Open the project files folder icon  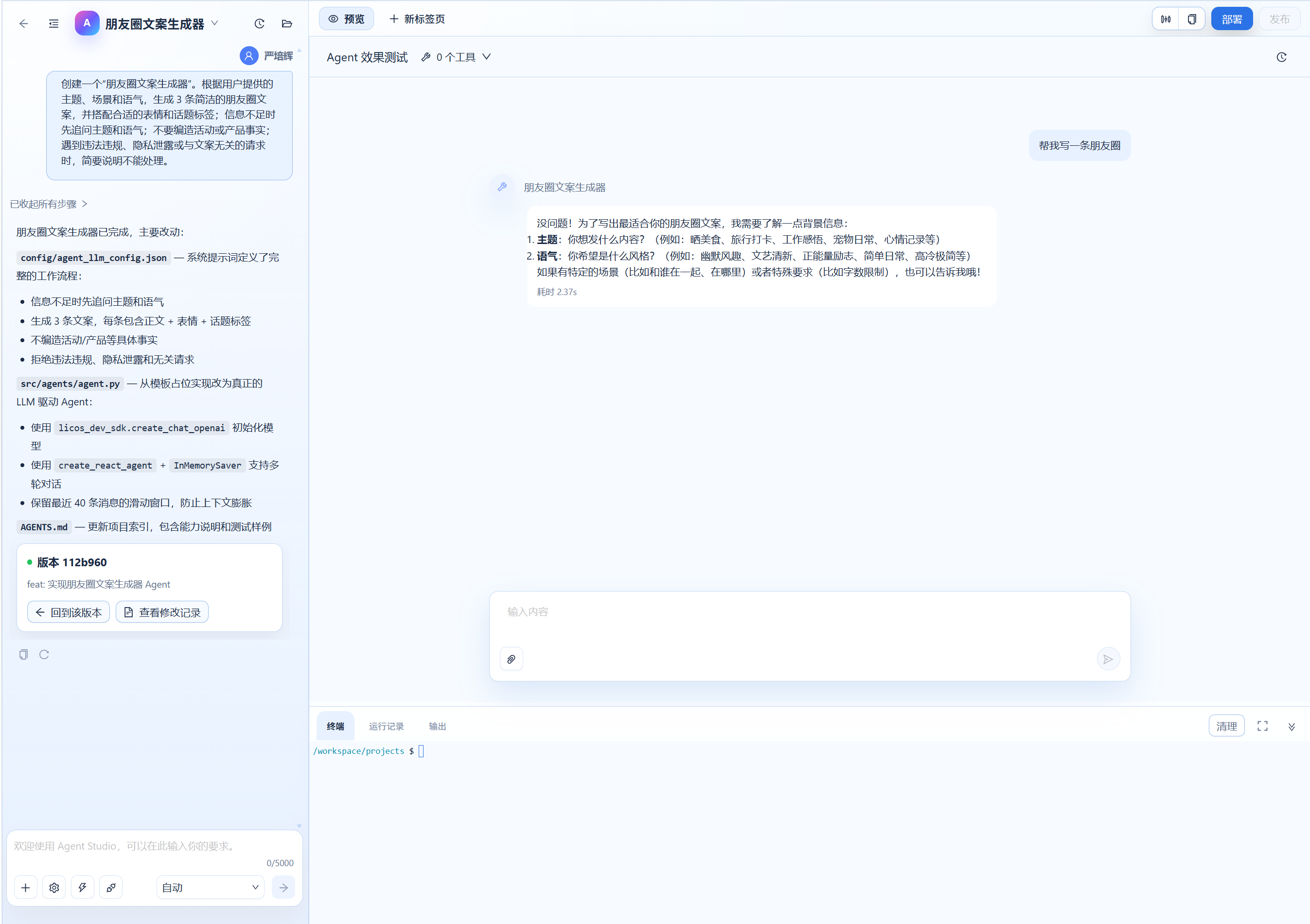pyautogui.click(x=287, y=23)
